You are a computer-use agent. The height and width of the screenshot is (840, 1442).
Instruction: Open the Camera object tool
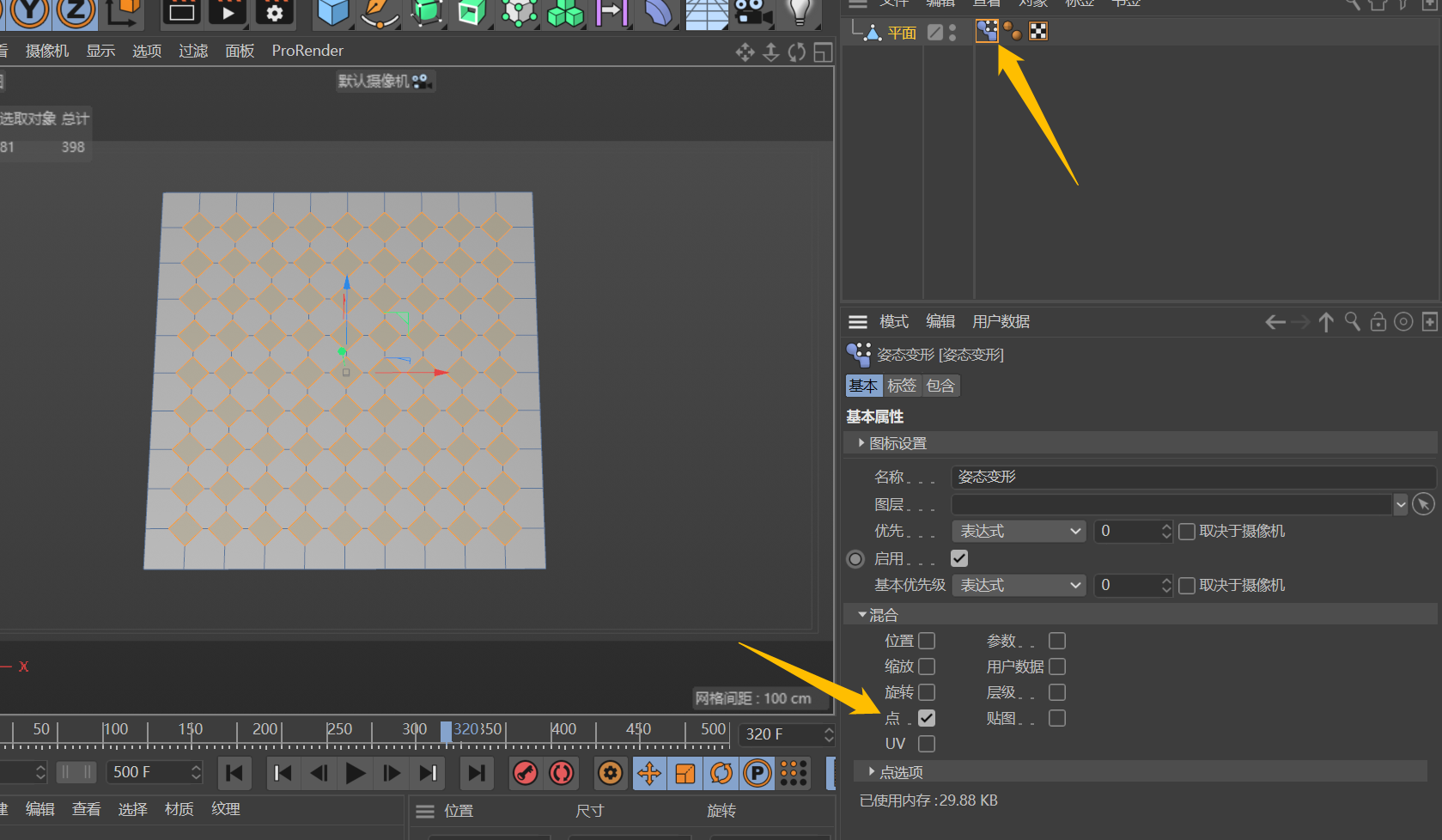pyautogui.click(x=752, y=12)
